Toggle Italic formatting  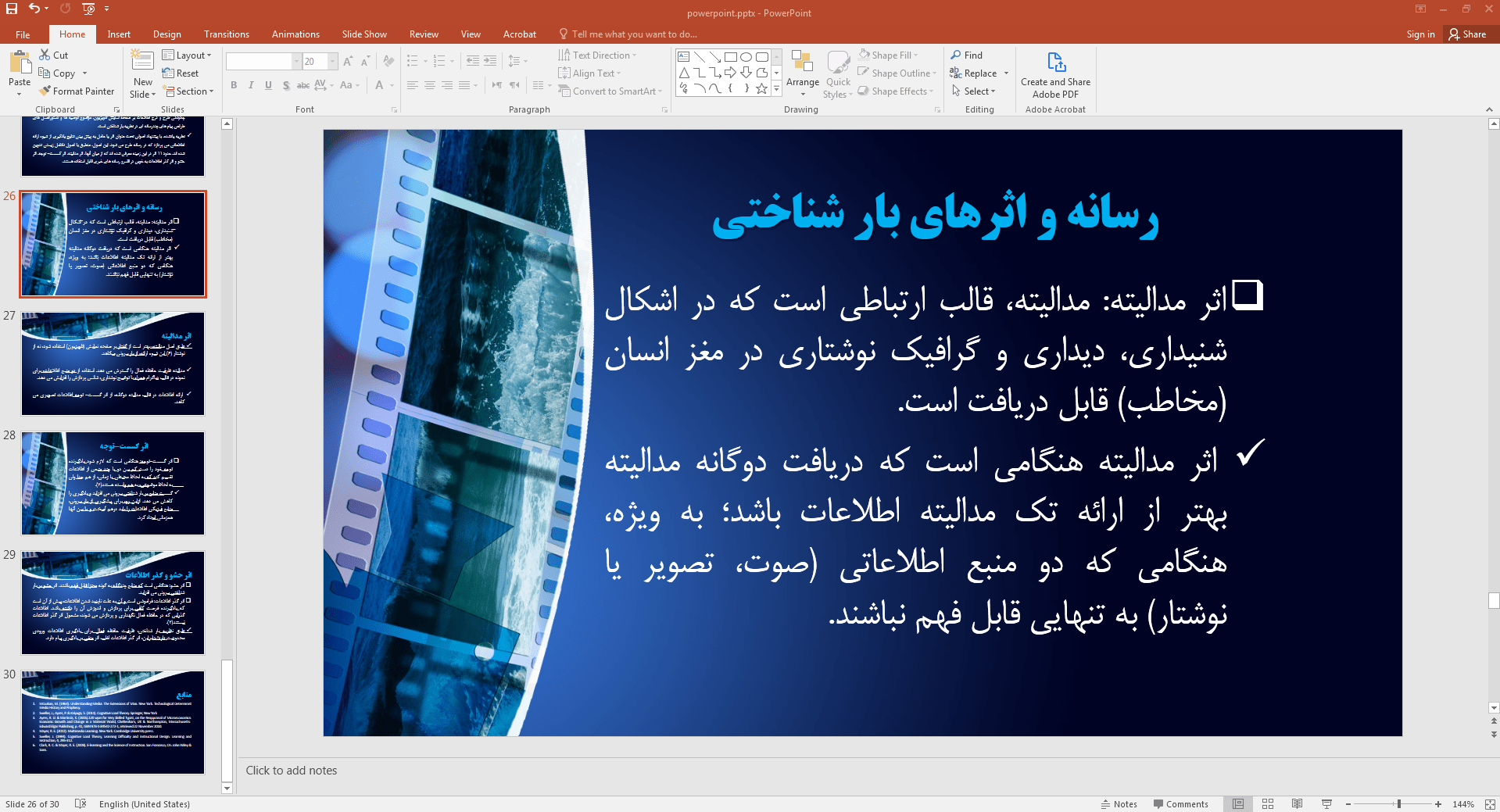click(x=251, y=85)
